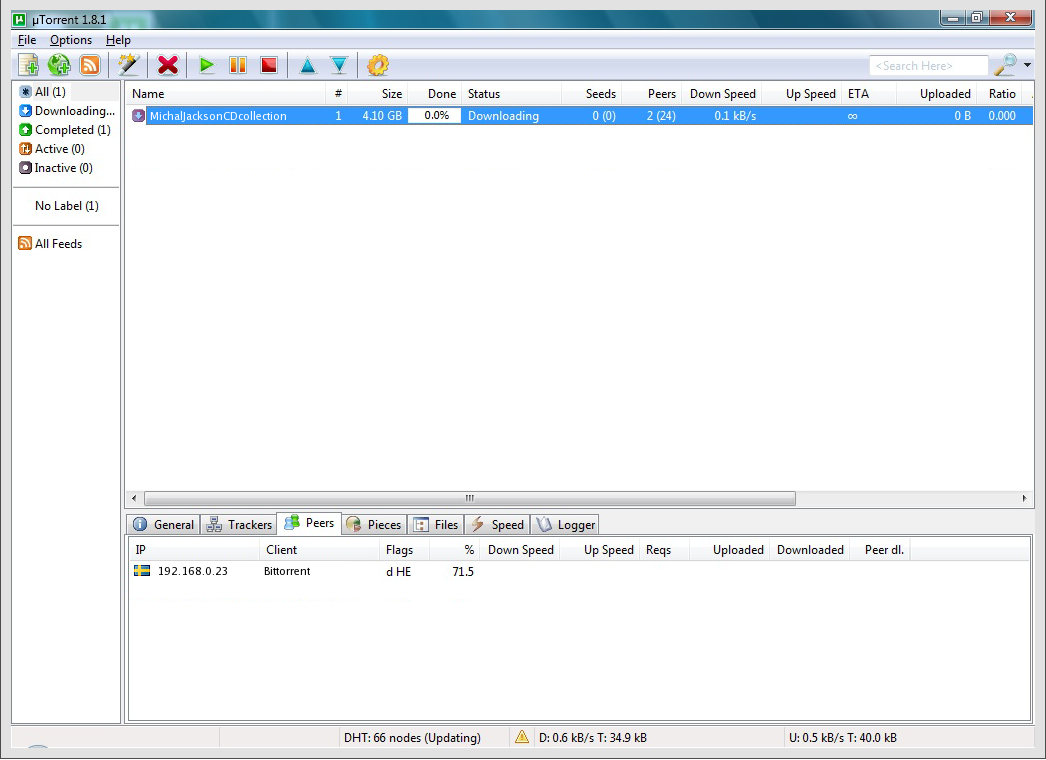Click D: 0.6 kB/s download status
The width and height of the screenshot is (1046, 760).
pos(592,737)
